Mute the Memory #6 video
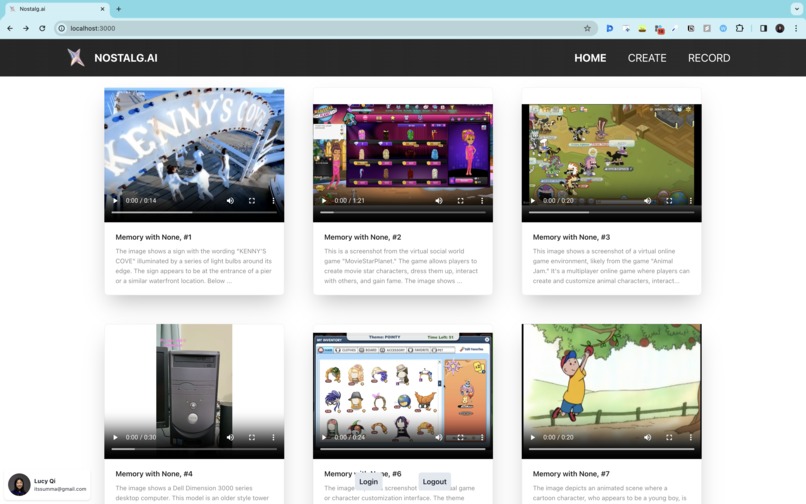The width and height of the screenshot is (806, 504). (x=439, y=437)
